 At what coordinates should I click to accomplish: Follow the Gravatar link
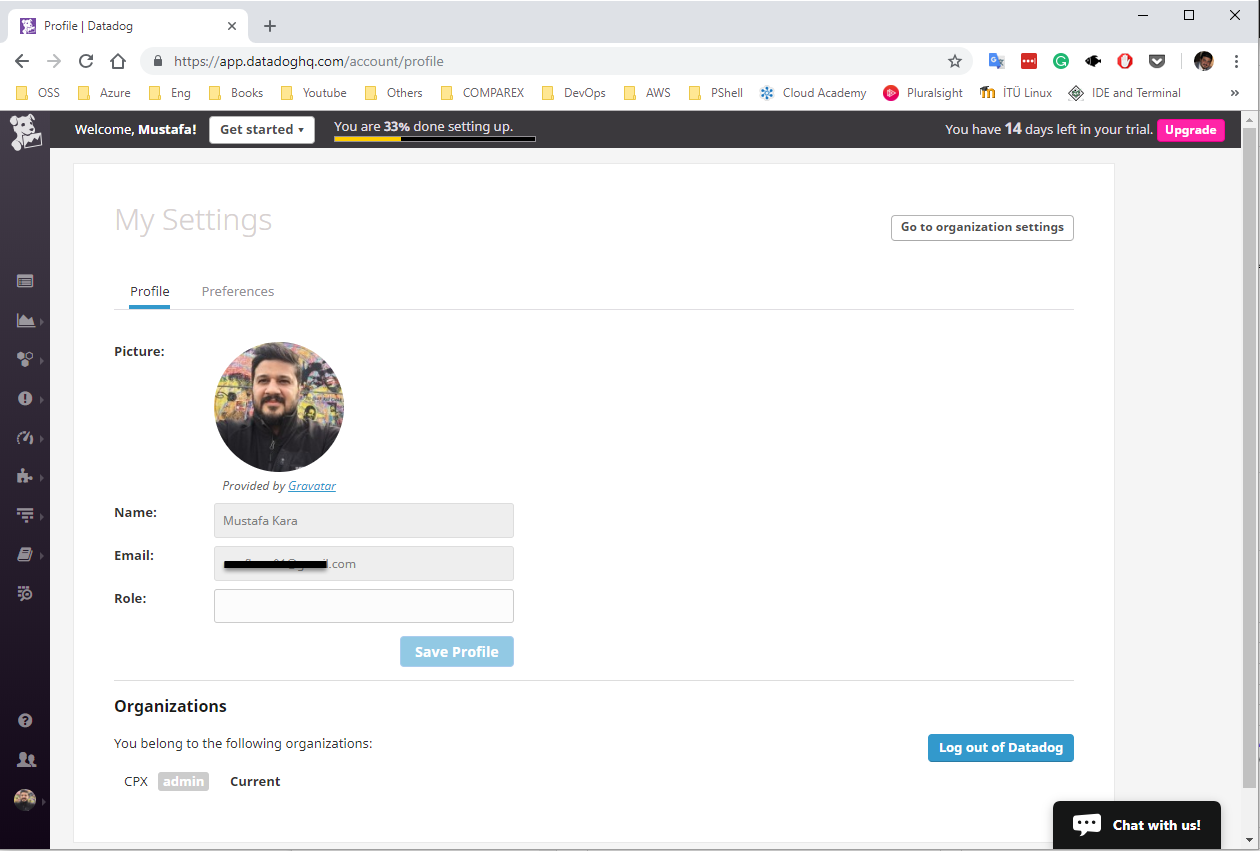point(312,486)
